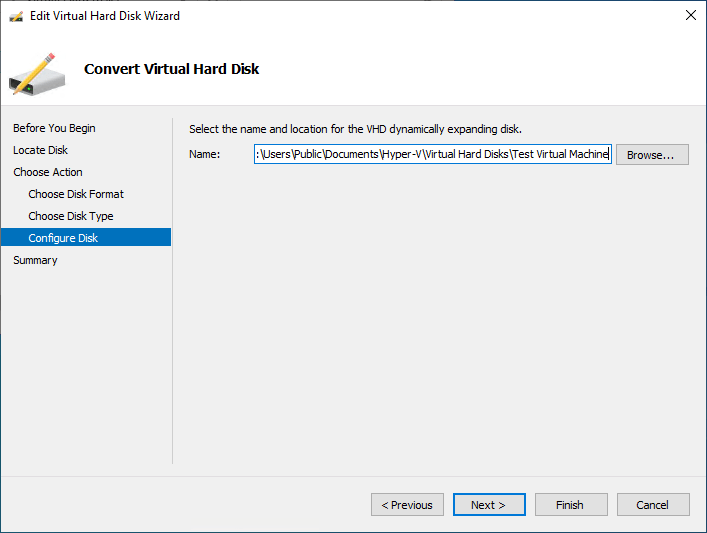Go to the Choose Disk Type step
Image resolution: width=707 pixels, height=533 pixels.
point(71,216)
